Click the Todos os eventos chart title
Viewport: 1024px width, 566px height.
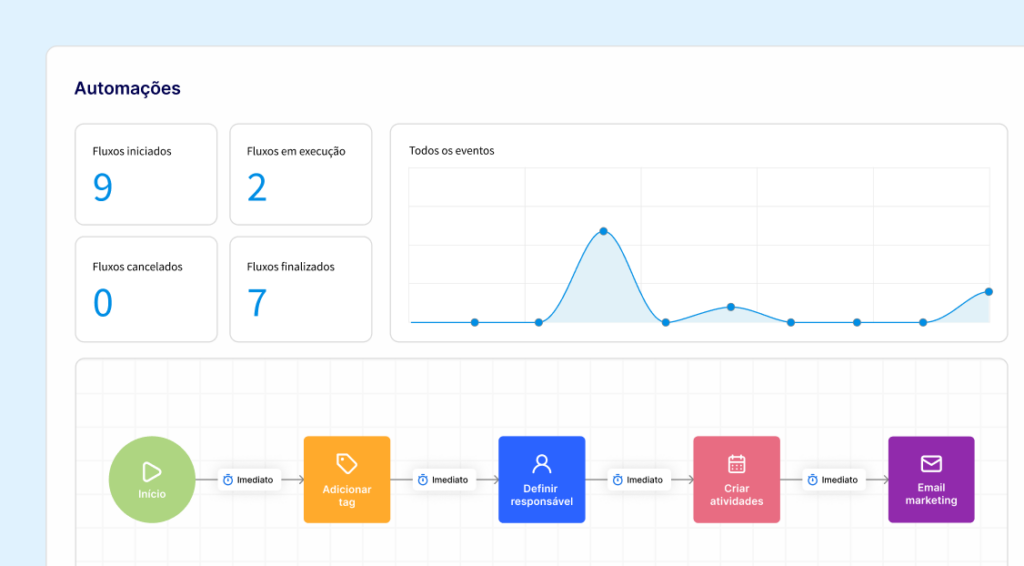point(451,151)
